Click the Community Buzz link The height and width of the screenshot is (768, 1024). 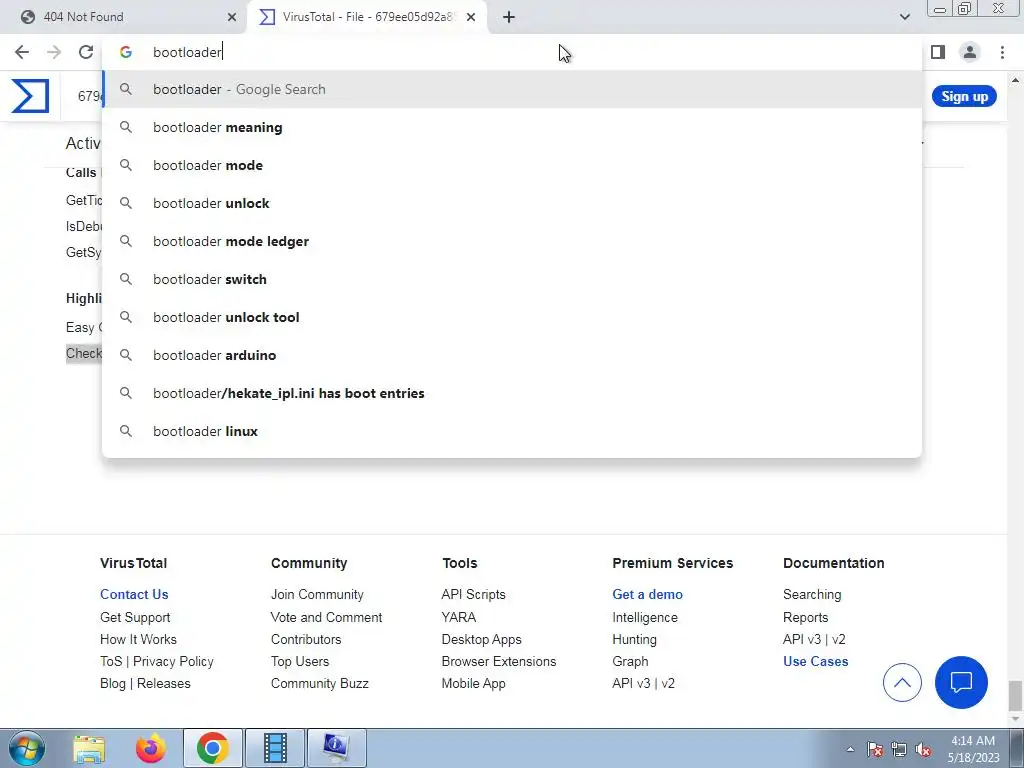[x=320, y=684]
